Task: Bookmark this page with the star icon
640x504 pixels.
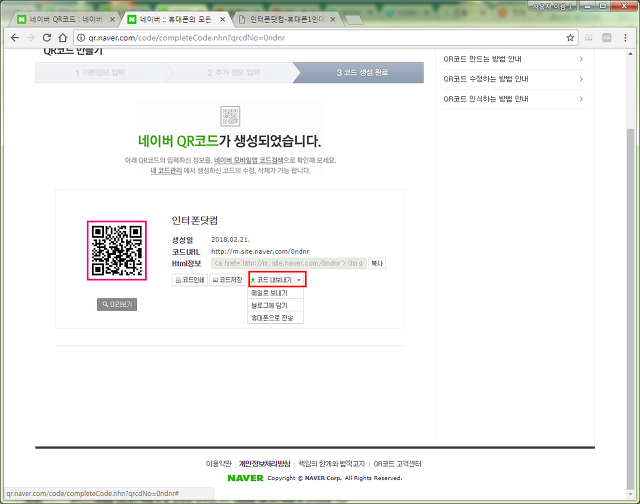Action: (570, 38)
